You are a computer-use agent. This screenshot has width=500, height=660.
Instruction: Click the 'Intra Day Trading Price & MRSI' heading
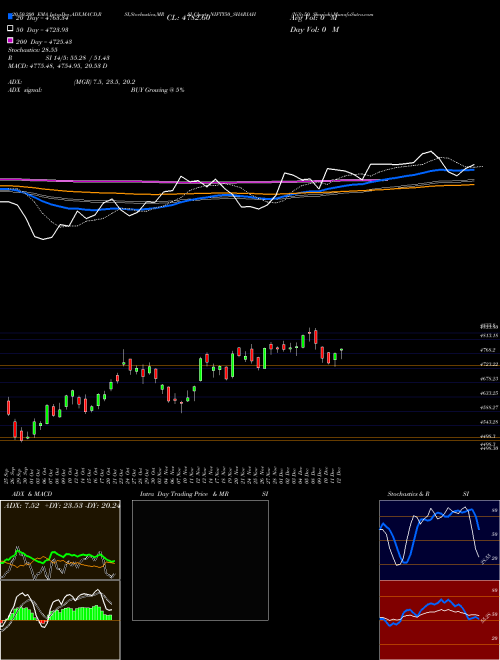tap(204, 494)
